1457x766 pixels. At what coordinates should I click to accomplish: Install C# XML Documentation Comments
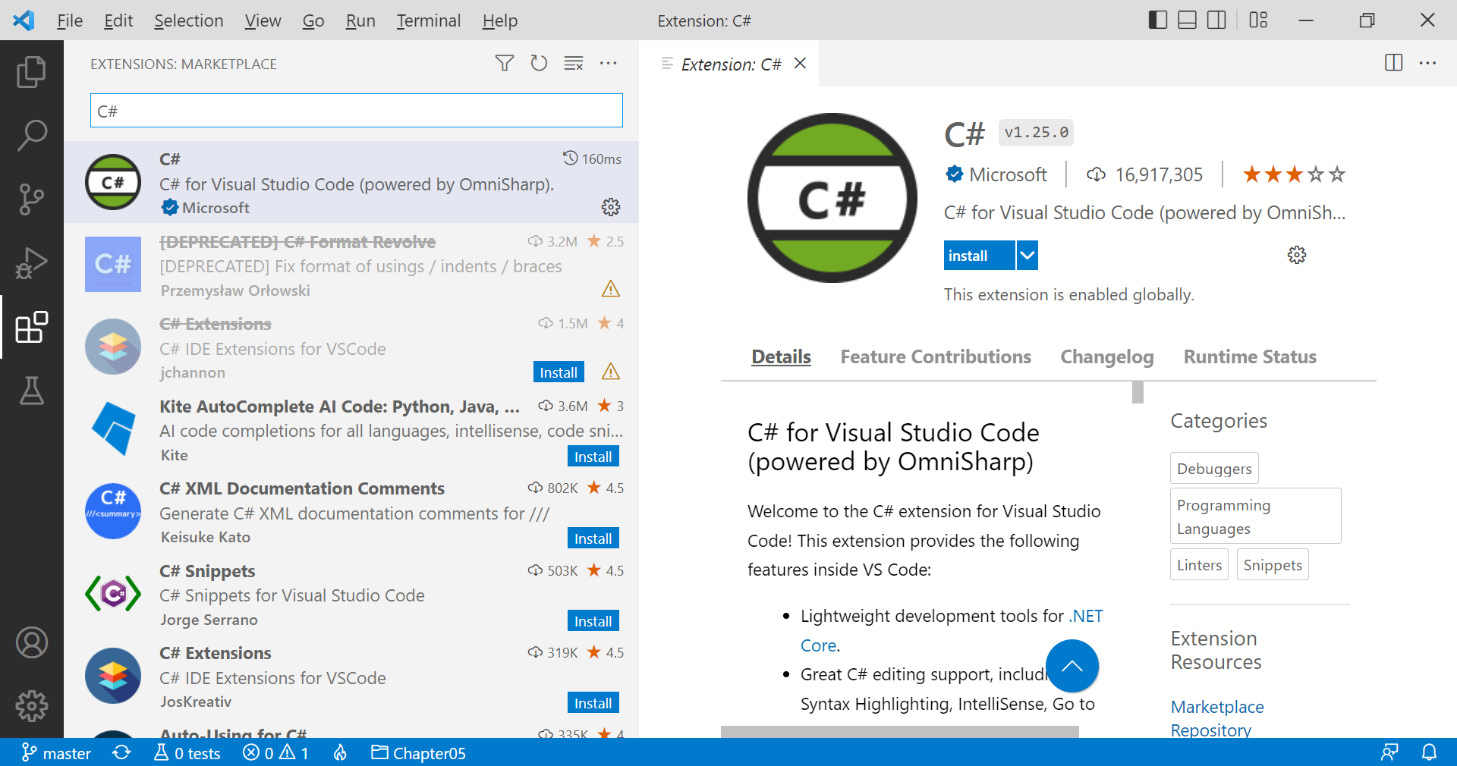click(x=593, y=538)
